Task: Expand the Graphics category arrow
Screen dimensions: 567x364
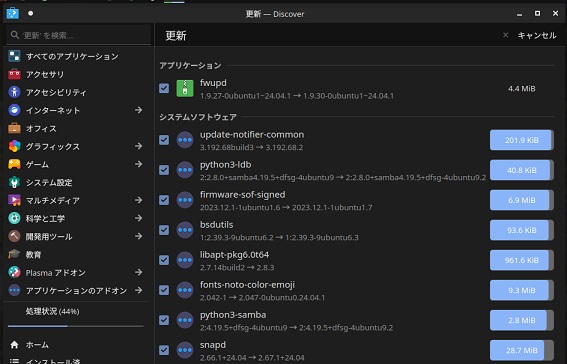Action: point(138,146)
